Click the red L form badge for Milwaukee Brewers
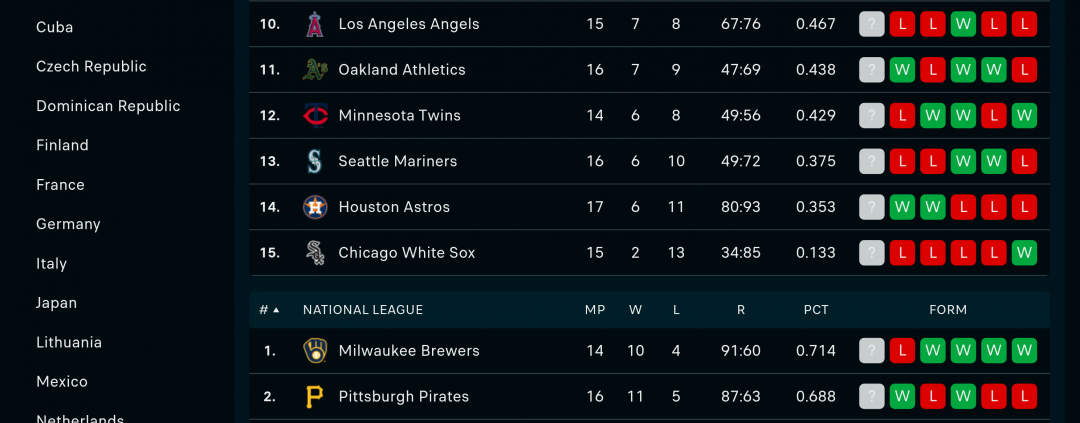1080x423 pixels. pos(902,351)
